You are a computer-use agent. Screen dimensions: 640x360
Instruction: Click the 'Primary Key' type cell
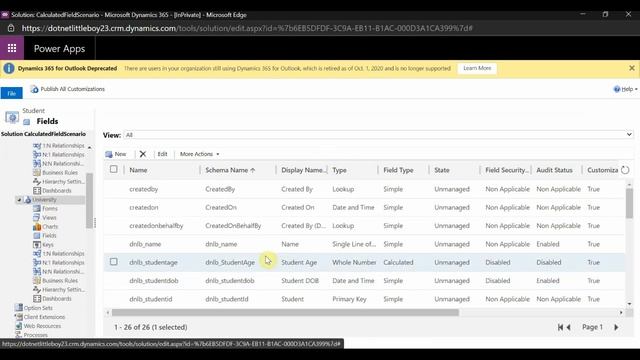click(x=349, y=299)
